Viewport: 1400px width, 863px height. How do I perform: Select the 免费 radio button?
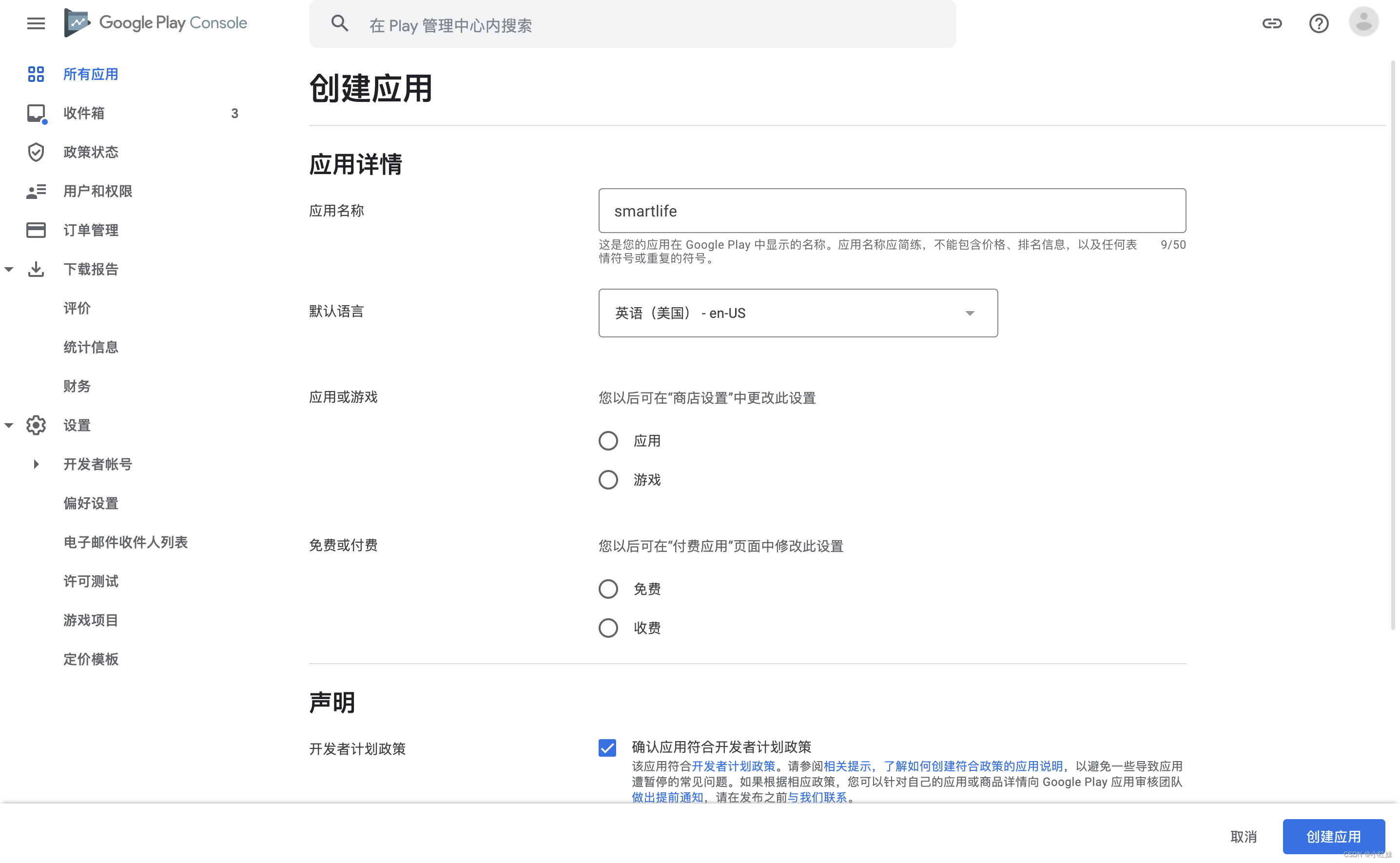pyautogui.click(x=608, y=588)
